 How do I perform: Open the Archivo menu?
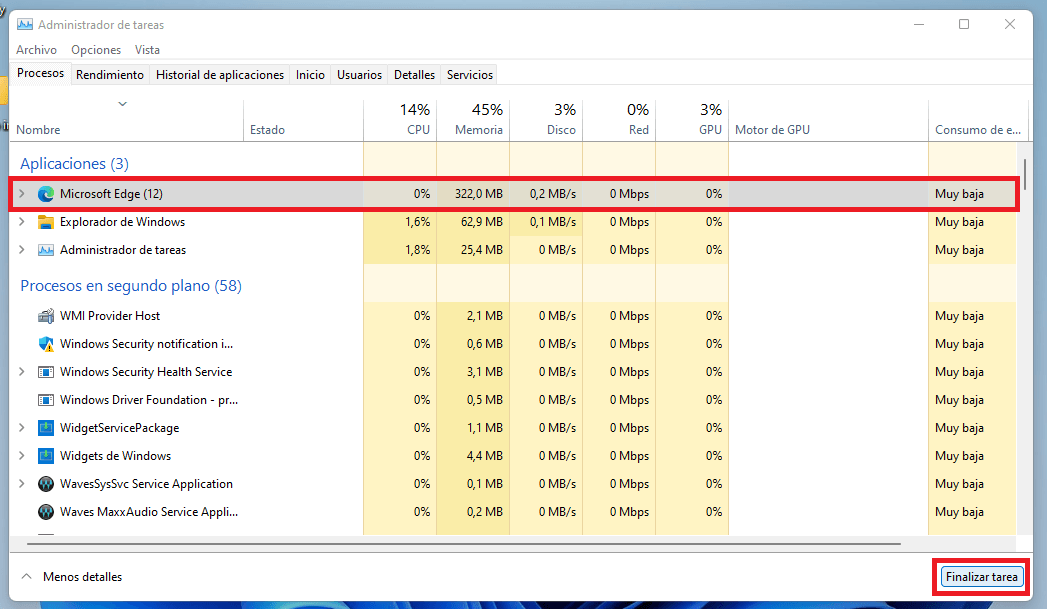[x=36, y=50]
